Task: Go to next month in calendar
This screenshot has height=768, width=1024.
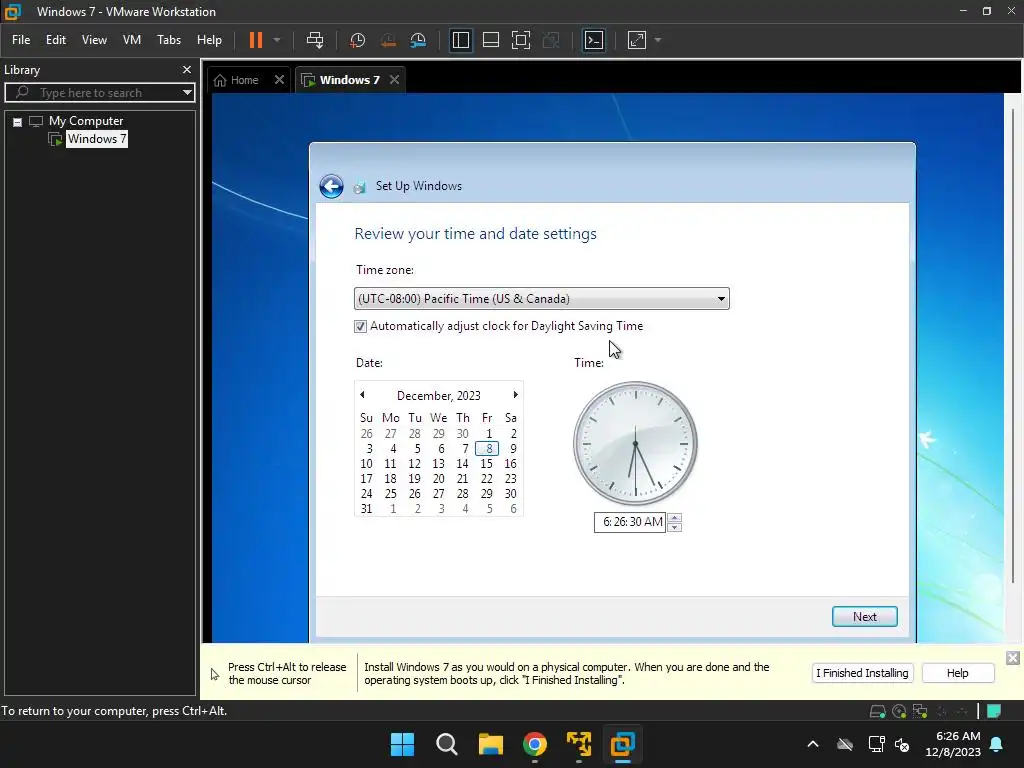Action: click(x=515, y=395)
